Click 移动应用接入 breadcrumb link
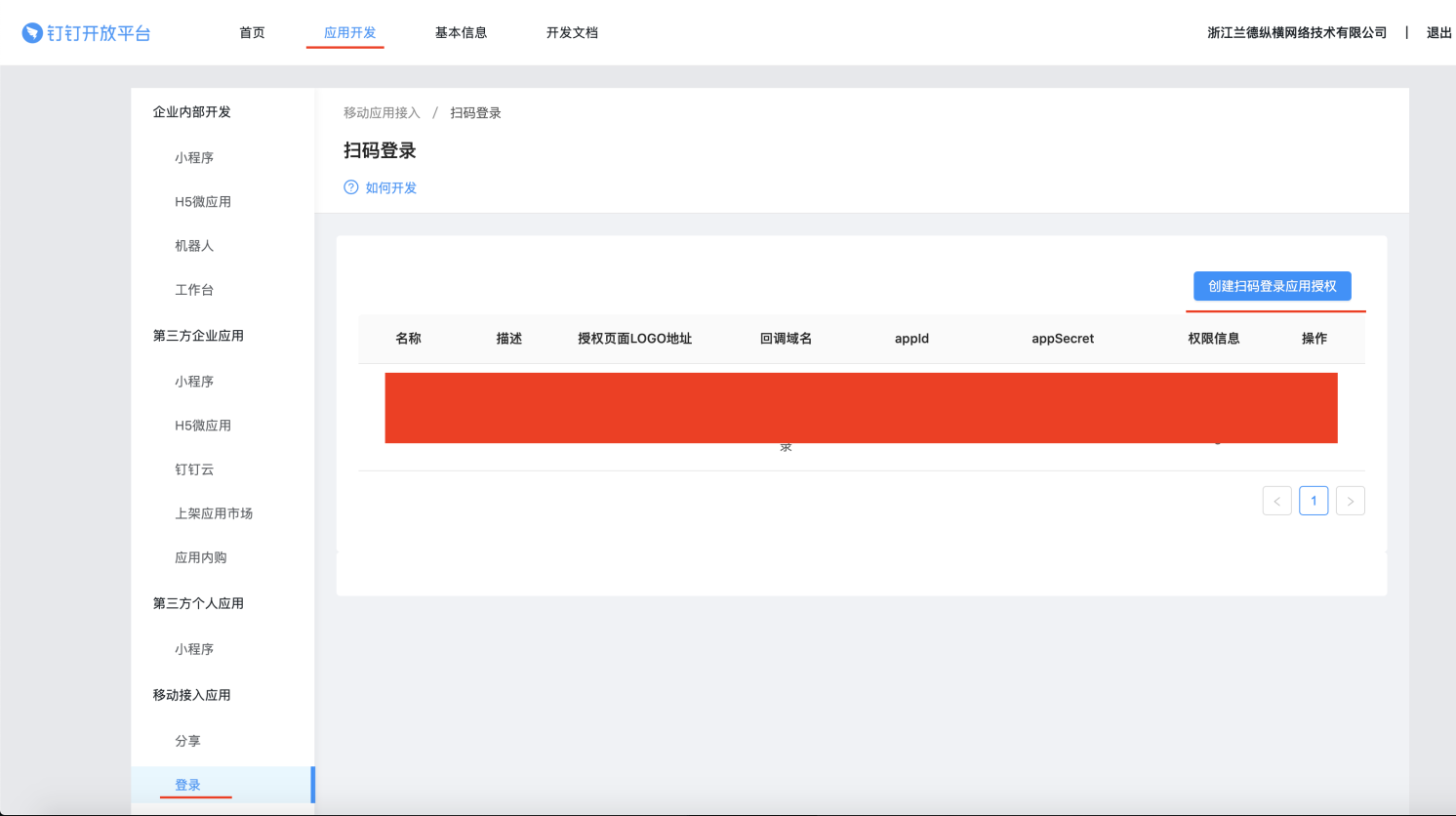This screenshot has width=1456, height=816. [x=382, y=113]
